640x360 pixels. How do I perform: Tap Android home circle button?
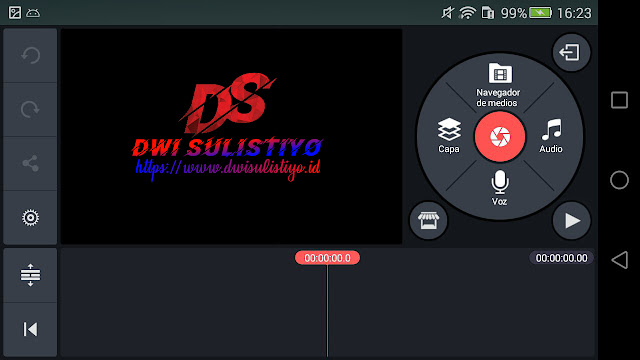[619, 180]
